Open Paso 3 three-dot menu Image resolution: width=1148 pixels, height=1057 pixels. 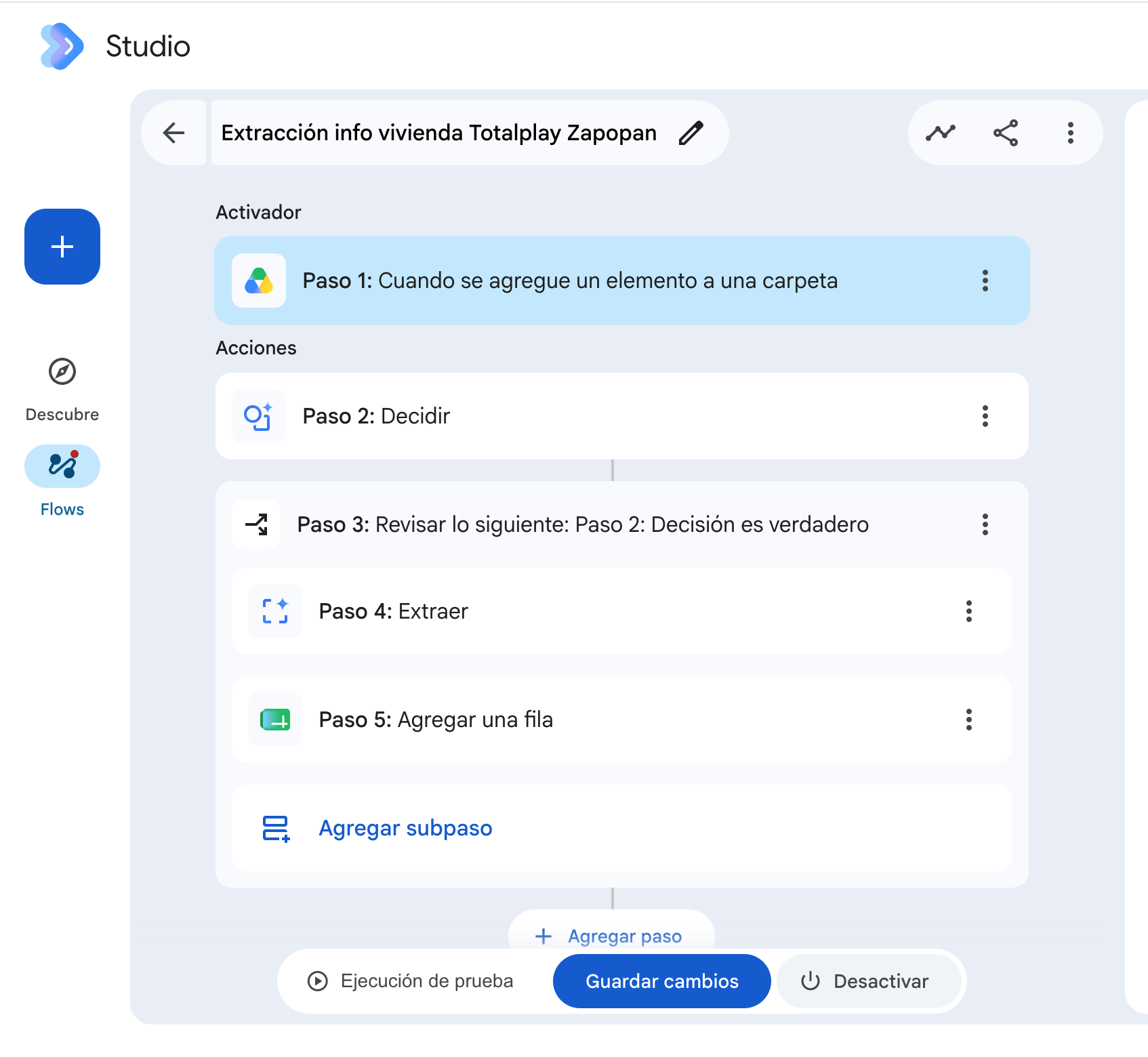point(985,524)
